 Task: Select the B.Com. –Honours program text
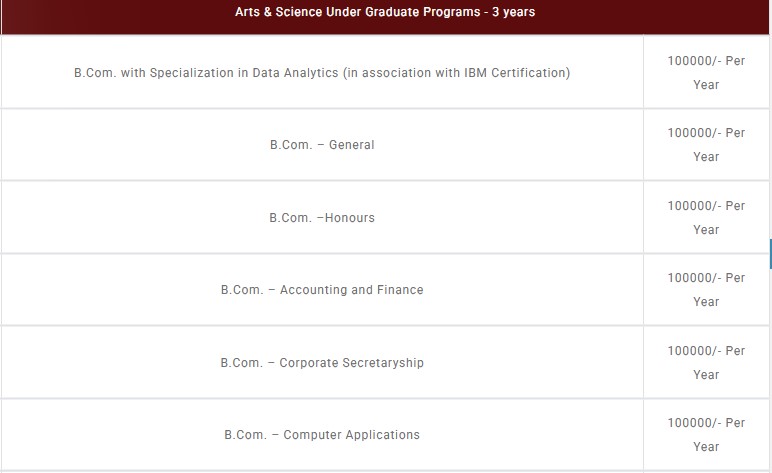tap(322, 218)
